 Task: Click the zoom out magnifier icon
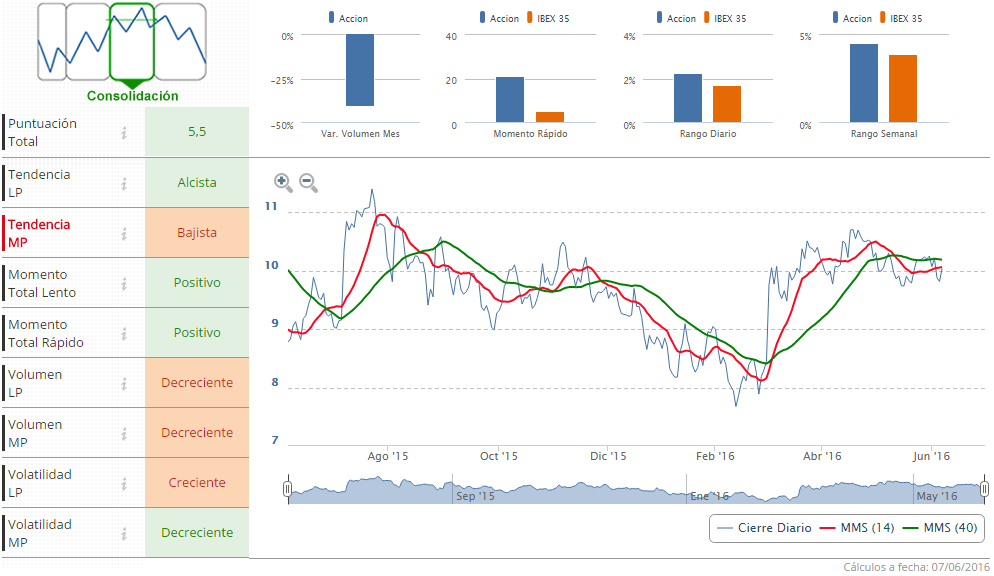click(308, 182)
